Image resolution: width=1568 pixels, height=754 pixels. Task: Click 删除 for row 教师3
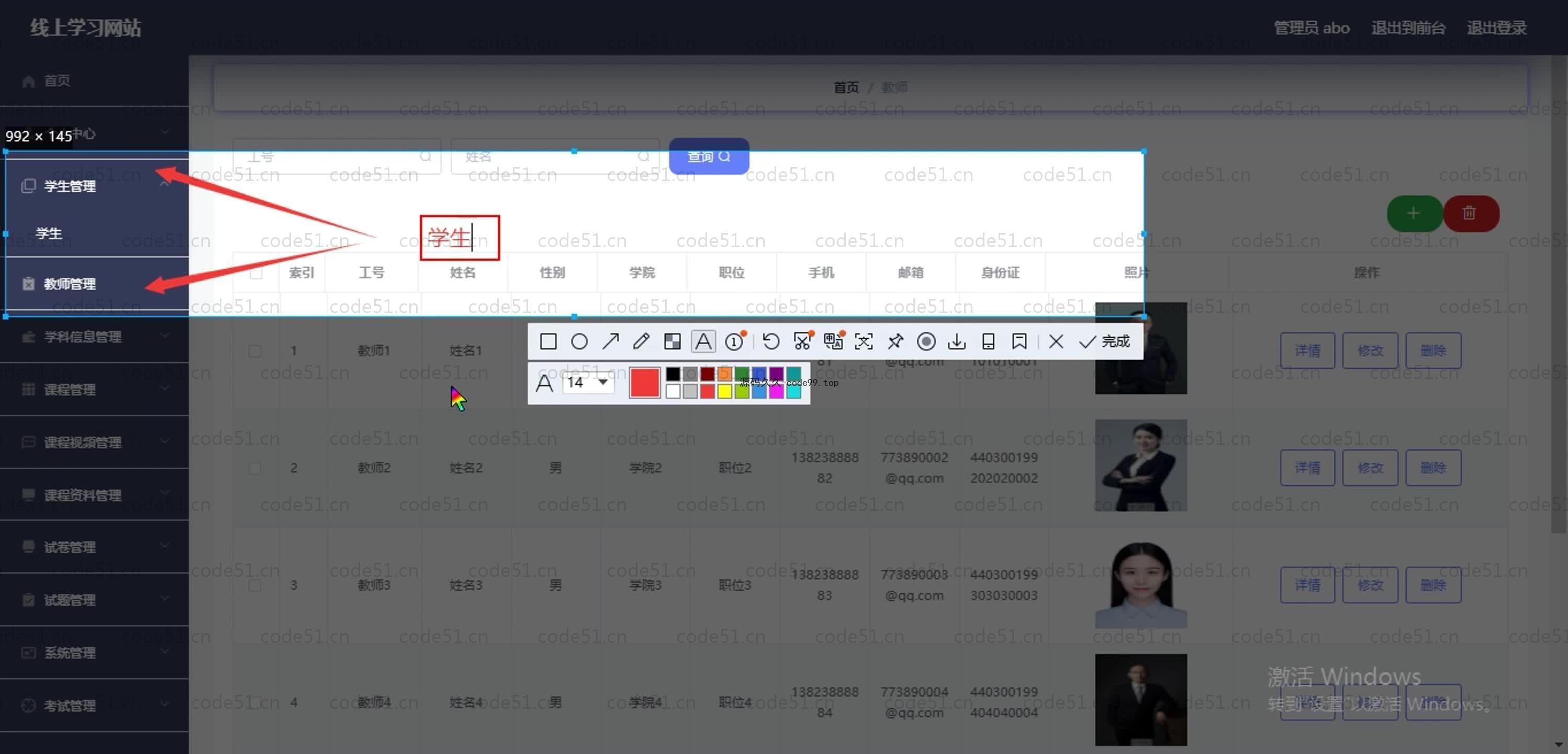point(1433,585)
